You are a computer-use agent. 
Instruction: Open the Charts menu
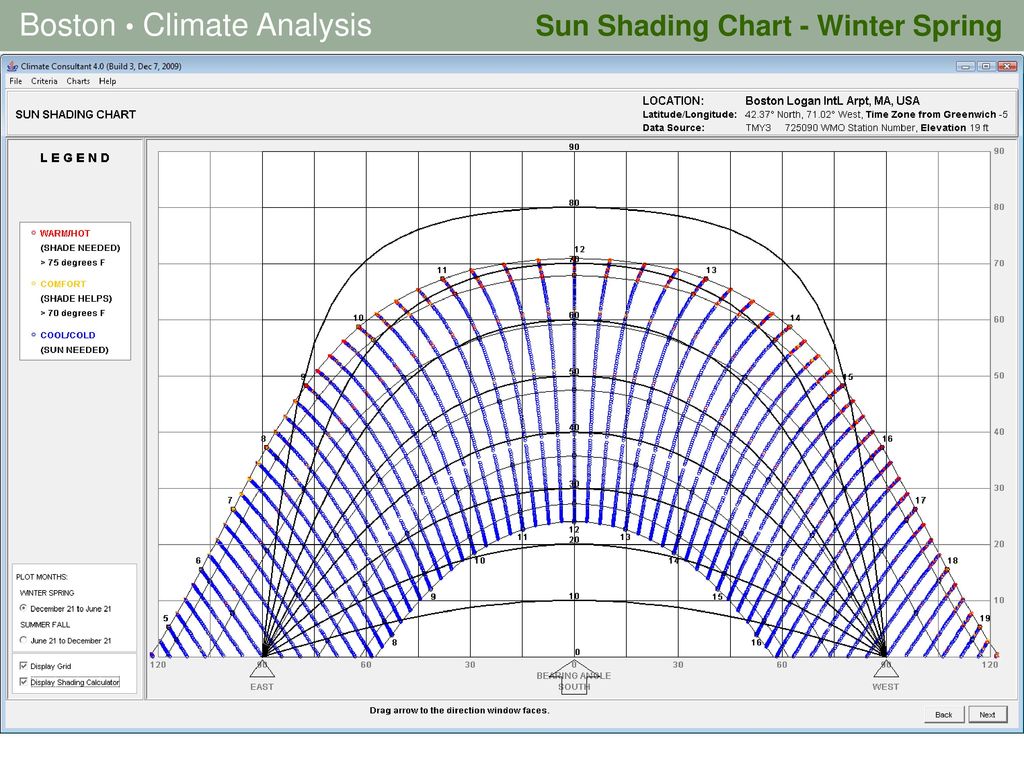tap(78, 81)
